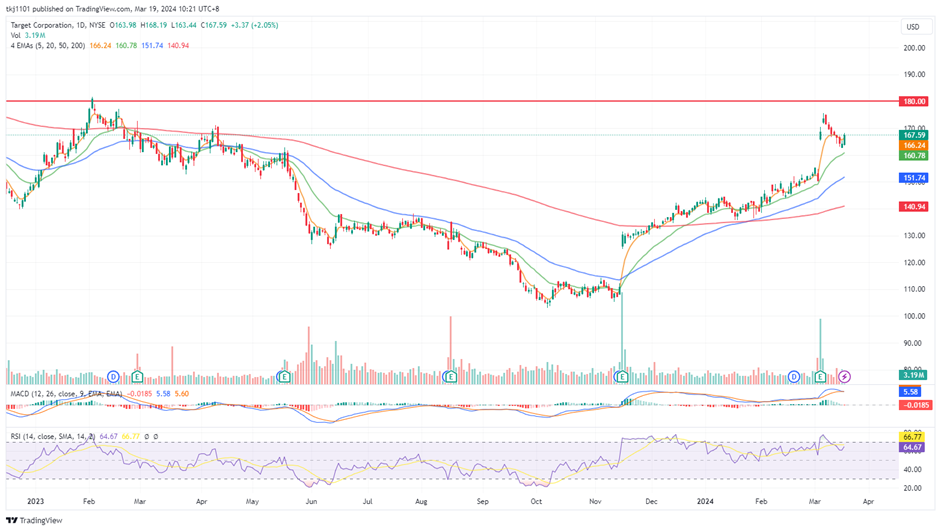Click the earnings marker in late February 2023
Image resolution: width=941 pixels, height=531 pixels.
(x=137, y=376)
